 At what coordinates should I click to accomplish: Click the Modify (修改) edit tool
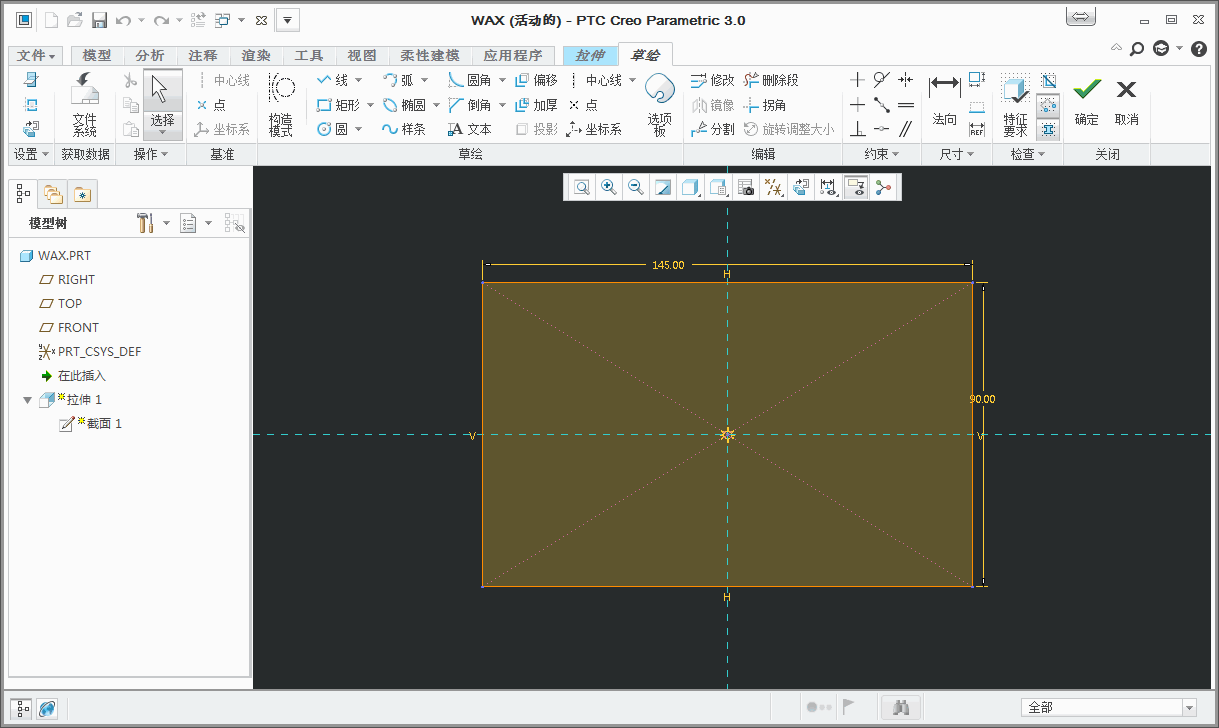pos(712,80)
